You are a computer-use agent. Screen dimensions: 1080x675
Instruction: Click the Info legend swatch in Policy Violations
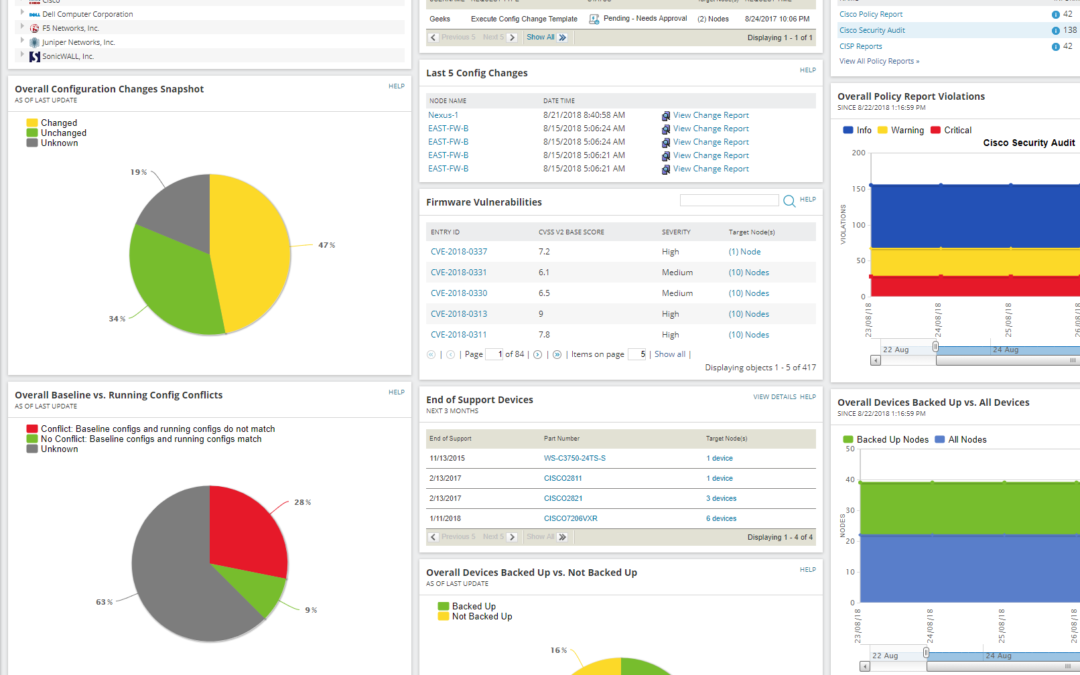click(x=848, y=130)
